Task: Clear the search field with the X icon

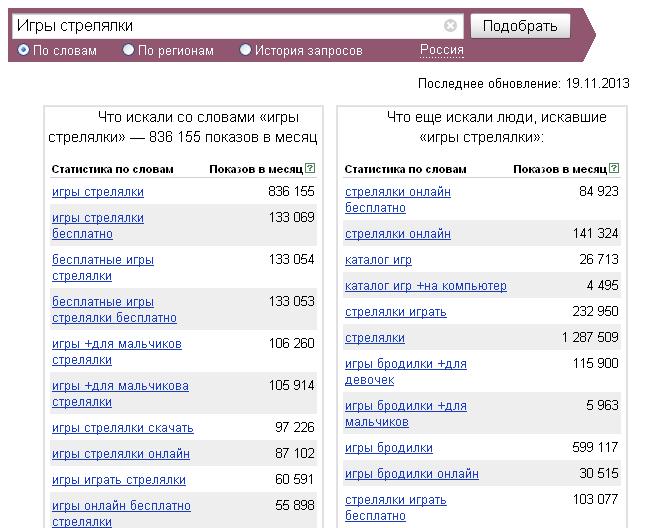Action: click(450, 26)
